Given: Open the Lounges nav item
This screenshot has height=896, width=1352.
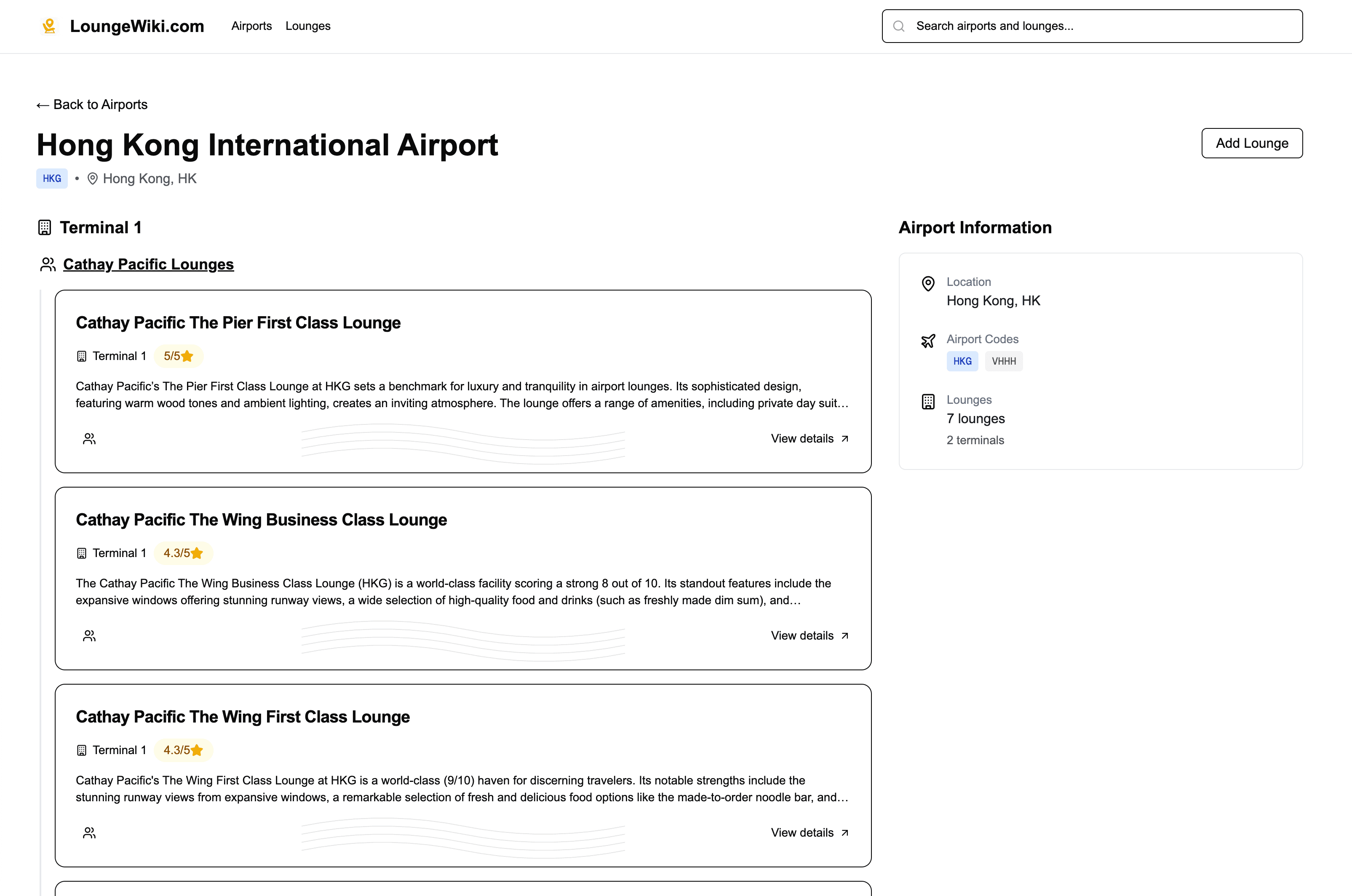Looking at the screenshot, I should coord(308,26).
